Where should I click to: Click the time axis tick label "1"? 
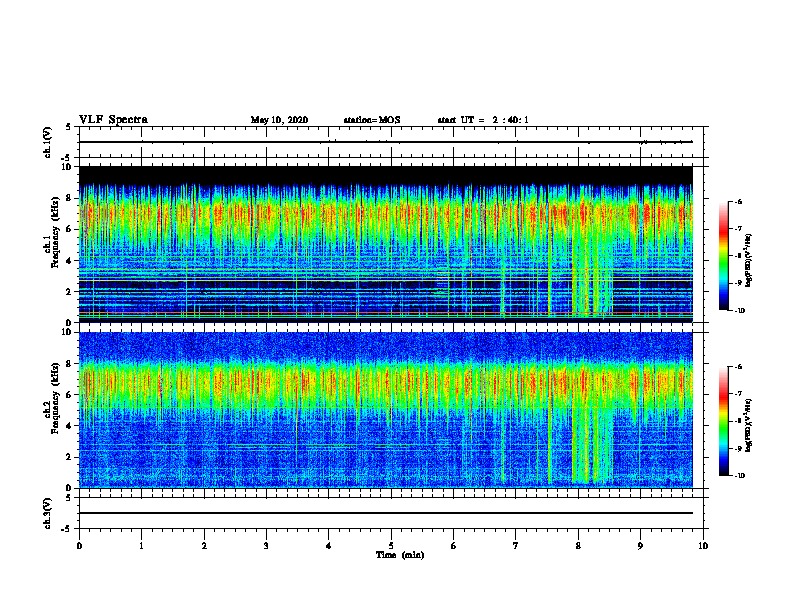(141, 546)
